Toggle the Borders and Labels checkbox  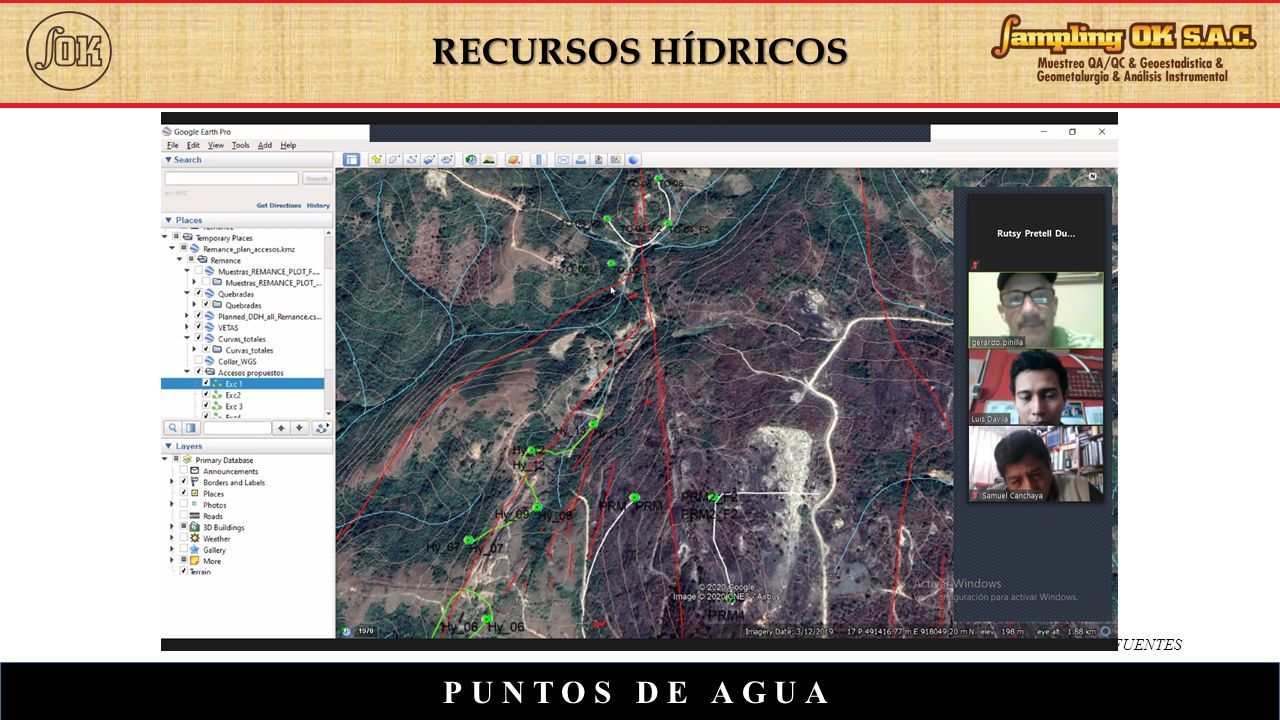tap(184, 481)
